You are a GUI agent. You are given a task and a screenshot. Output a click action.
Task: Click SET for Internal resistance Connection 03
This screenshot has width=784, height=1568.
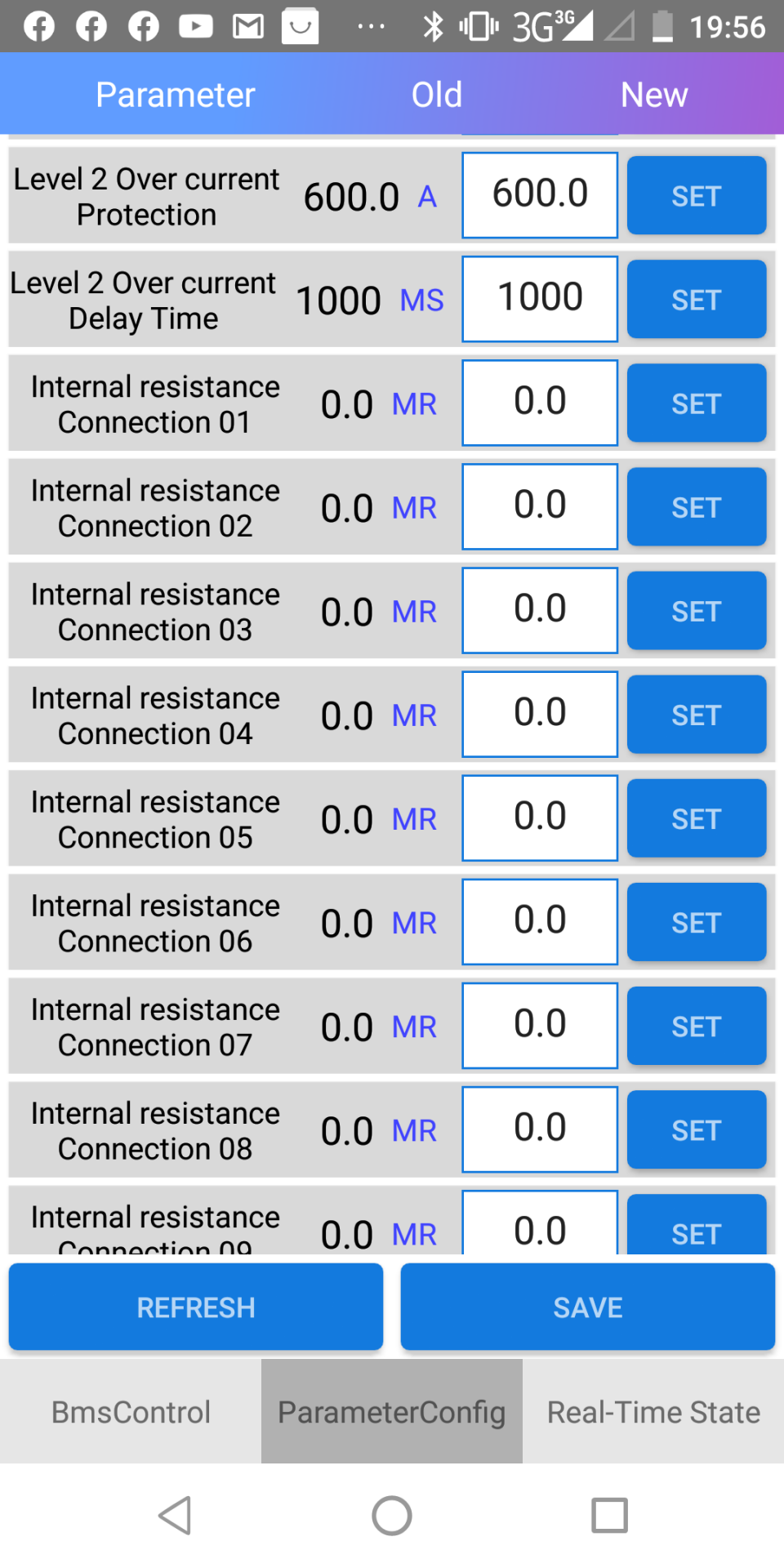697,611
